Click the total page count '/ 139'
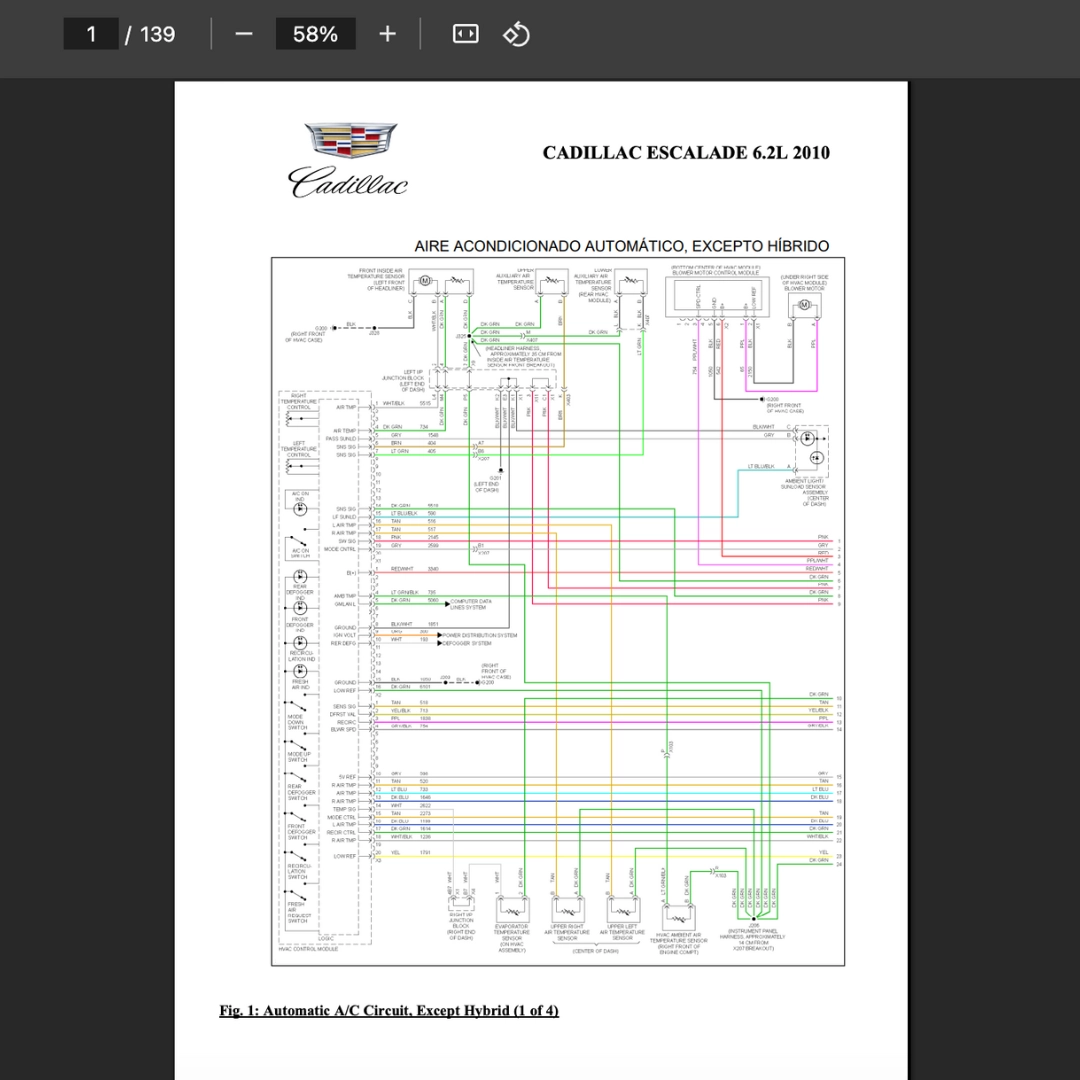The height and width of the screenshot is (1080, 1080). click(151, 34)
